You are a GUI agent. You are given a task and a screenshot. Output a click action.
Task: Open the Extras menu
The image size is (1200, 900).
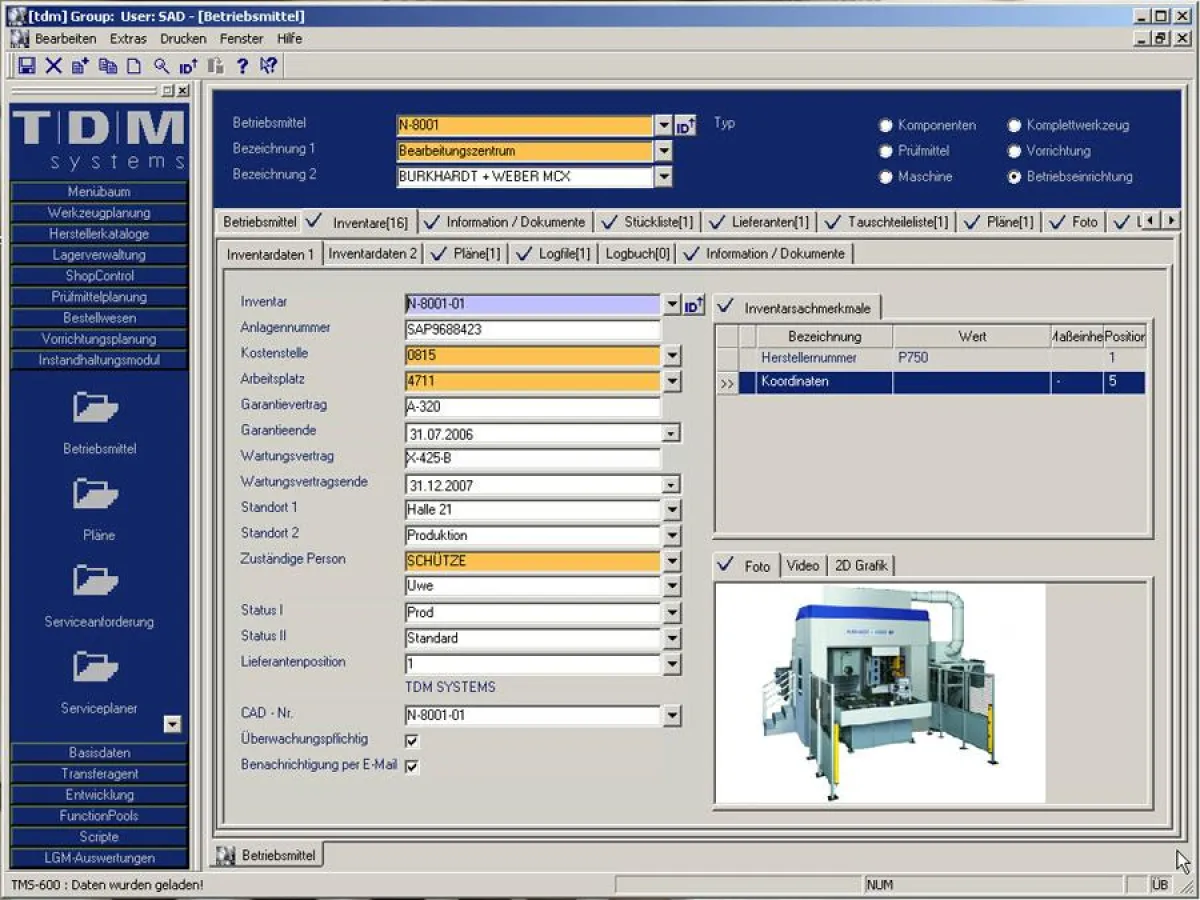pos(128,38)
